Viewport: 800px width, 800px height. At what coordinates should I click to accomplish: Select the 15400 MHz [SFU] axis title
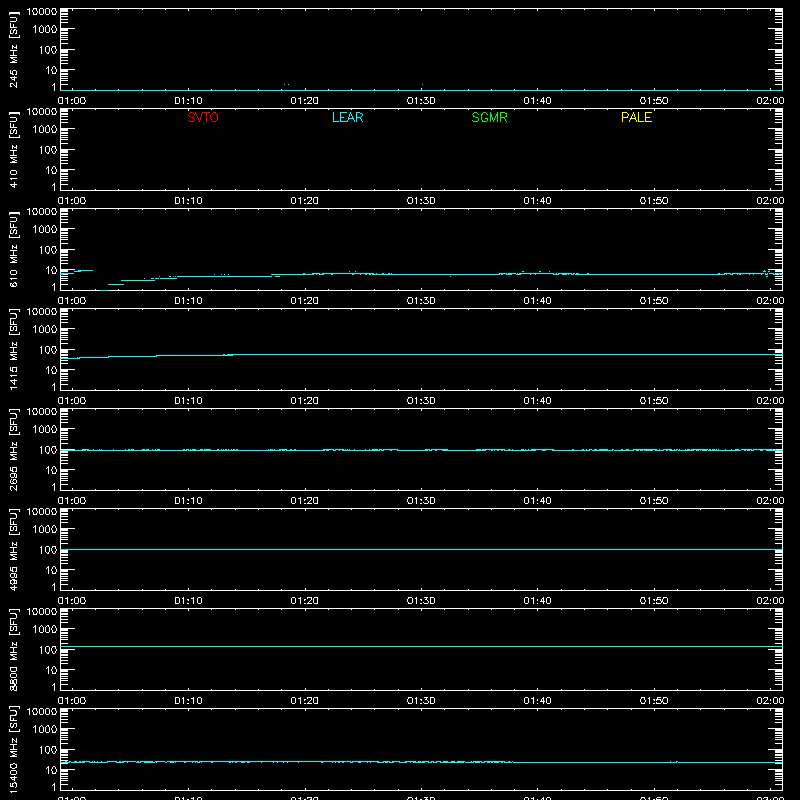coord(14,749)
